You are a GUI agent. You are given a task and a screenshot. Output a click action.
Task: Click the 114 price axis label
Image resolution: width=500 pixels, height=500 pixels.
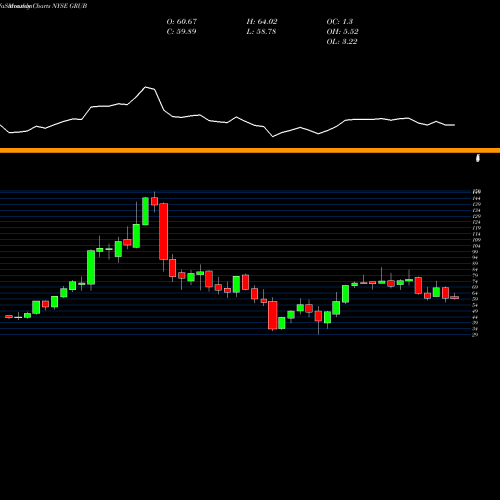[476, 234]
